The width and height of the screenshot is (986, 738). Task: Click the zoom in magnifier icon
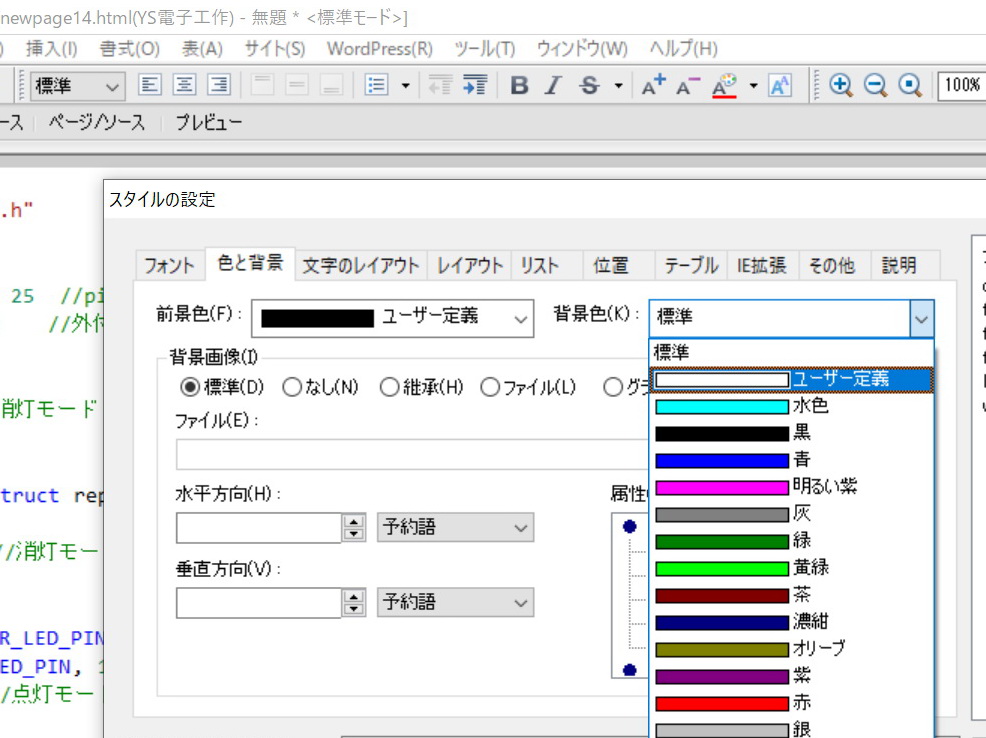click(x=841, y=86)
